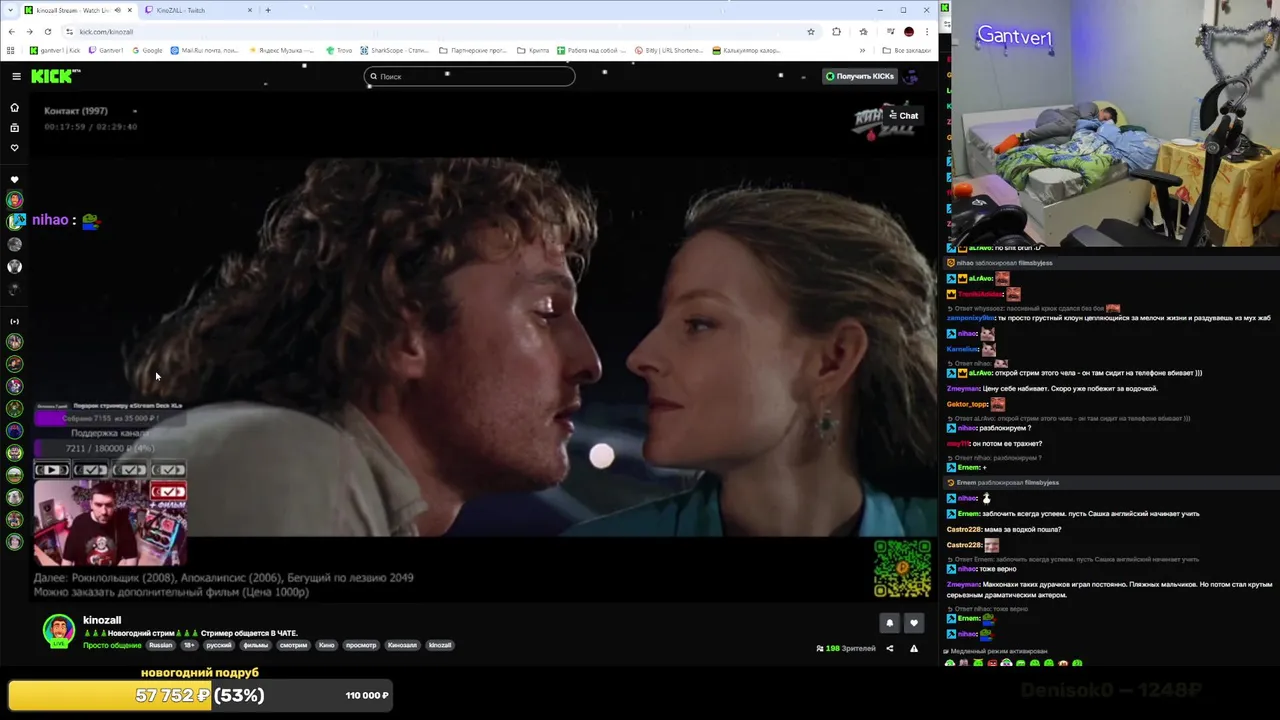Click the share icon beside viewer count
1280x720 pixels.
coord(889,648)
